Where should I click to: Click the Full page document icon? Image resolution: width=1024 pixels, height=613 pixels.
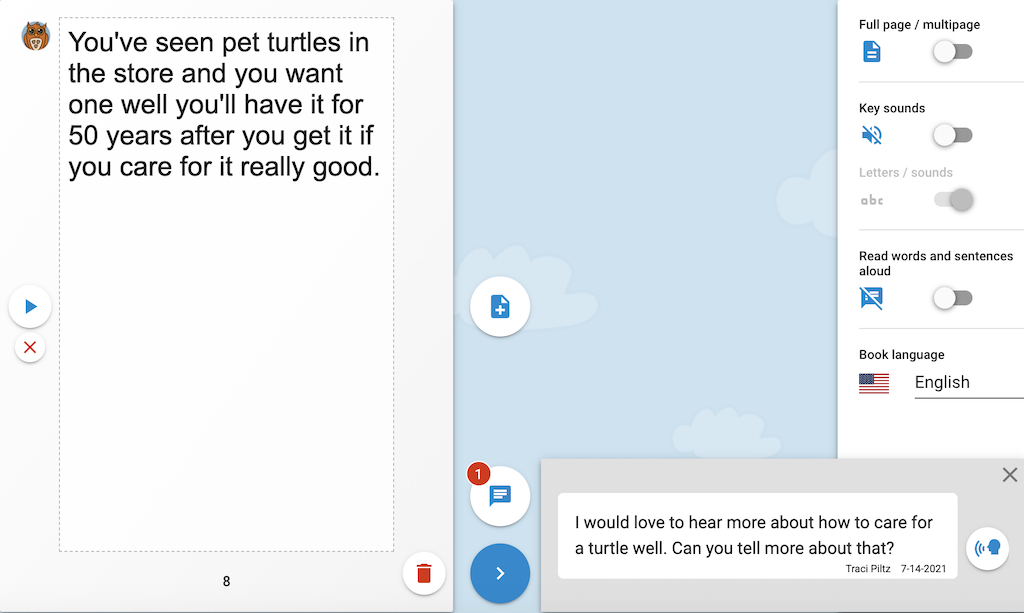point(872,52)
